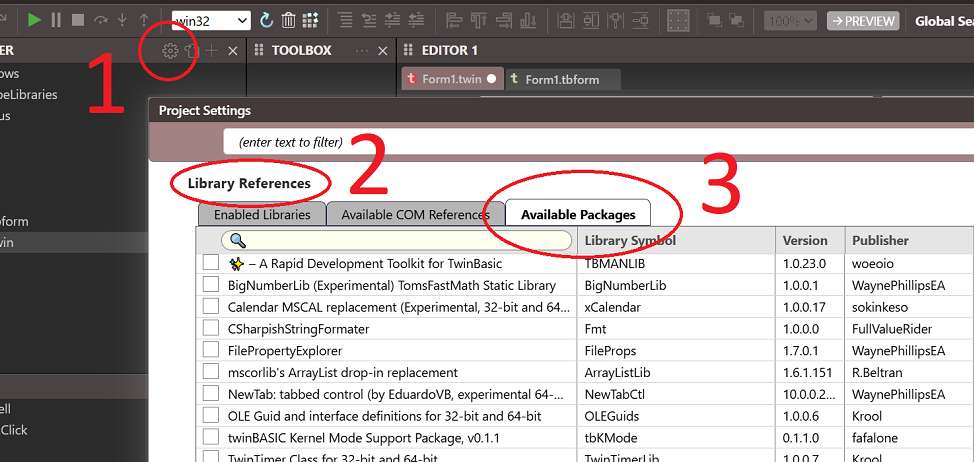Click the Stop square icon
The width and height of the screenshot is (974, 462).
(77, 20)
